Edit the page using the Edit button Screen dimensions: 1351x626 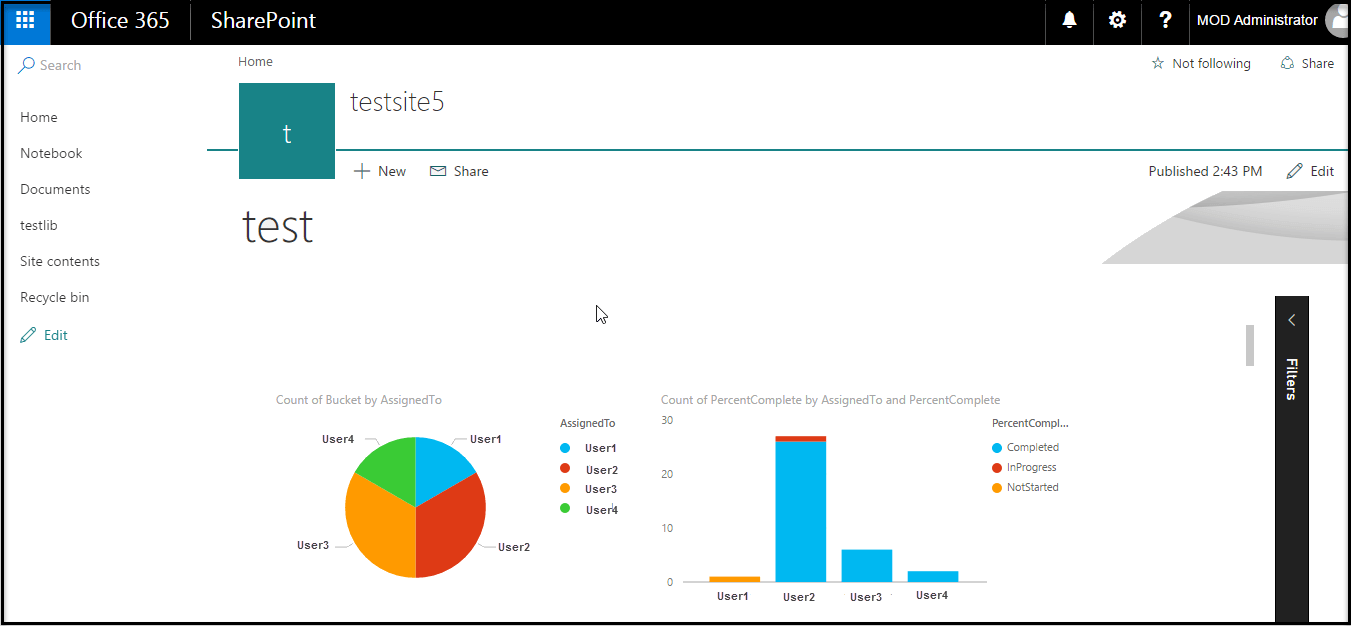pos(1310,171)
